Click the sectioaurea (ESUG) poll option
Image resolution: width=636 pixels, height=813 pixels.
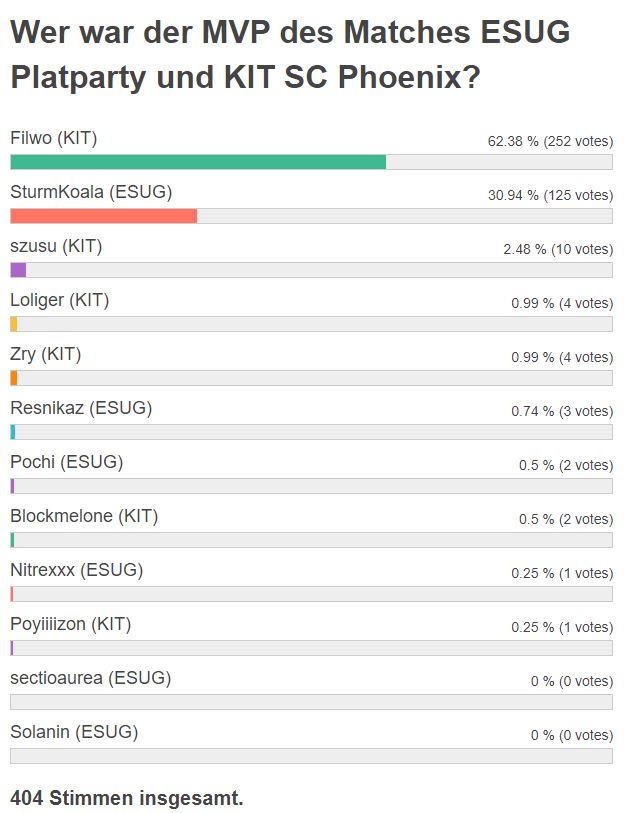point(91,678)
